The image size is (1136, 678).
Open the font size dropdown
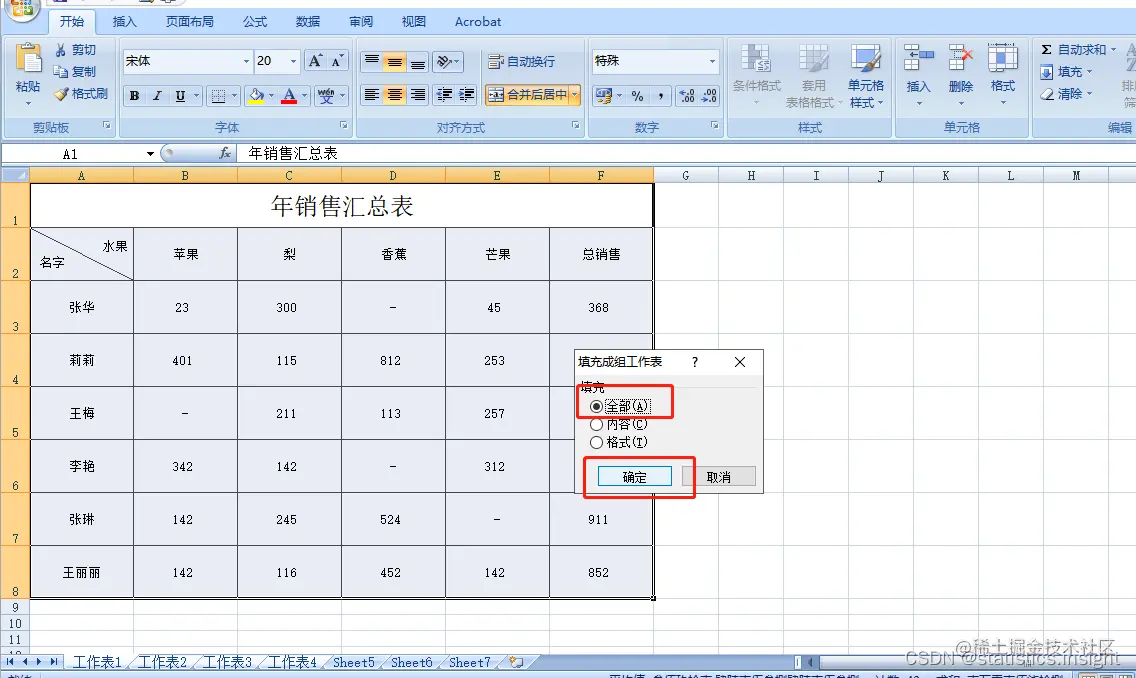coord(293,62)
